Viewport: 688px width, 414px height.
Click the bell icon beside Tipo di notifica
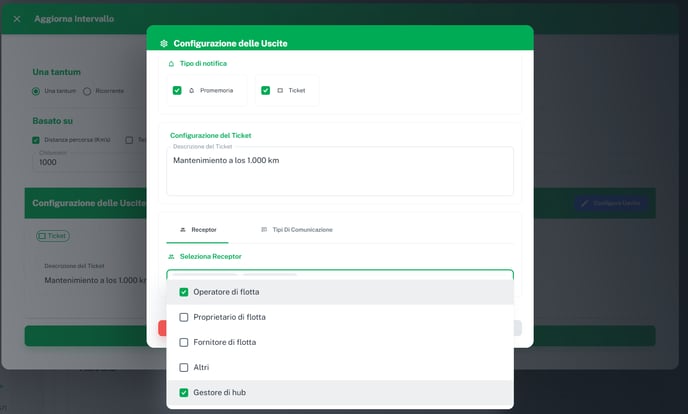click(x=171, y=63)
